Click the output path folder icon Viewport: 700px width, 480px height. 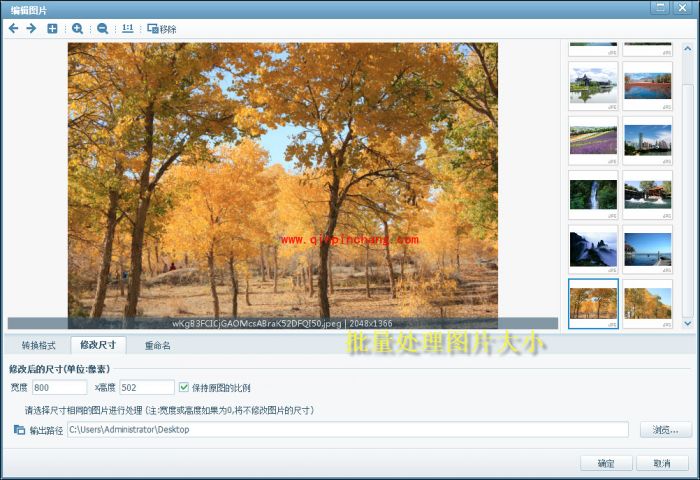coord(19,430)
